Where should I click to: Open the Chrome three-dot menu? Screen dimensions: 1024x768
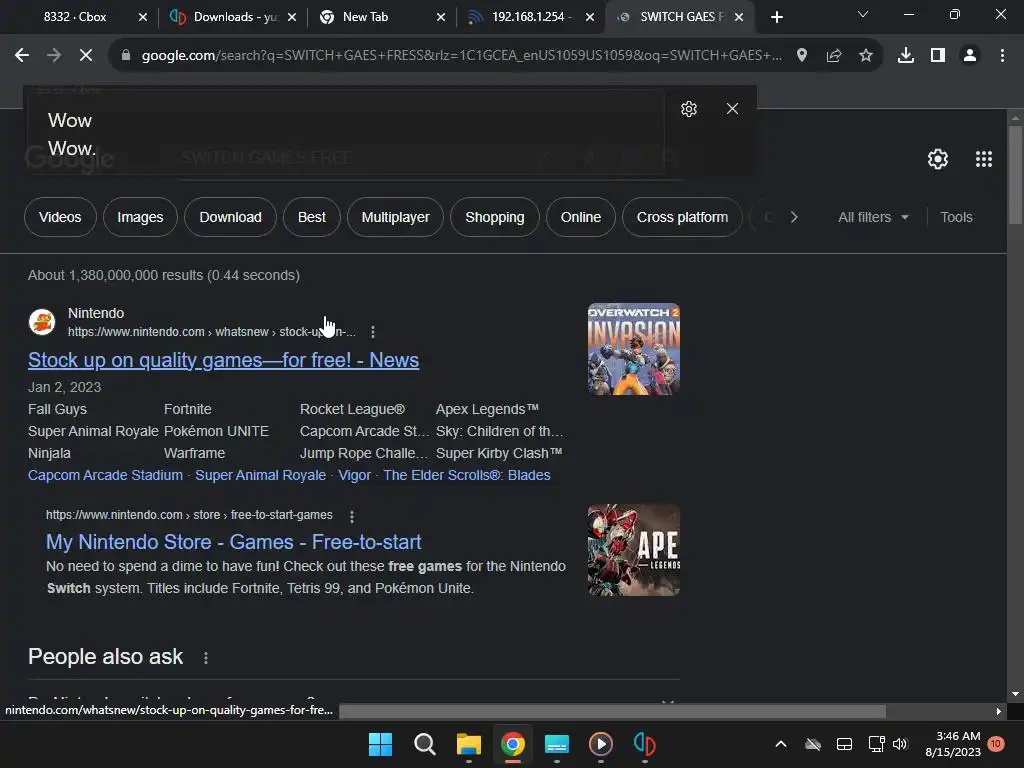[x=1002, y=56]
